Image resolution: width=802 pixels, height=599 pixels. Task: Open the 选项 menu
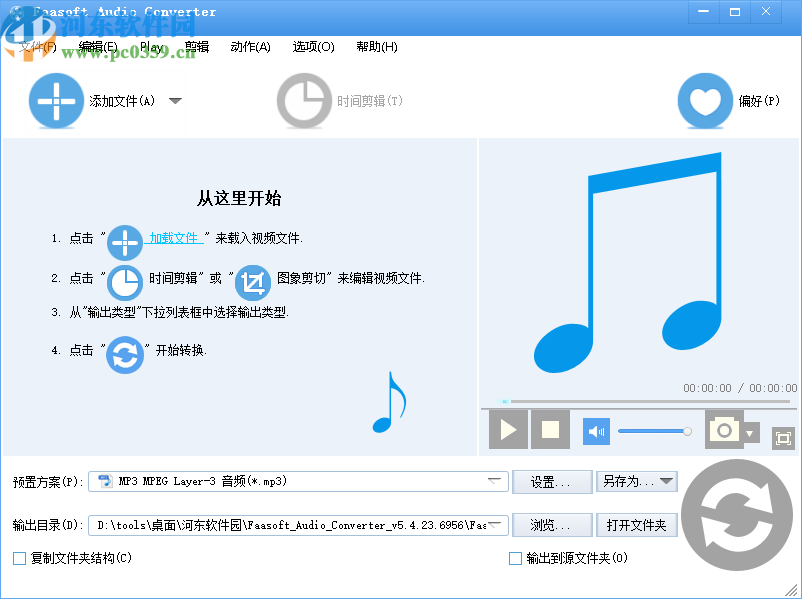(x=313, y=47)
